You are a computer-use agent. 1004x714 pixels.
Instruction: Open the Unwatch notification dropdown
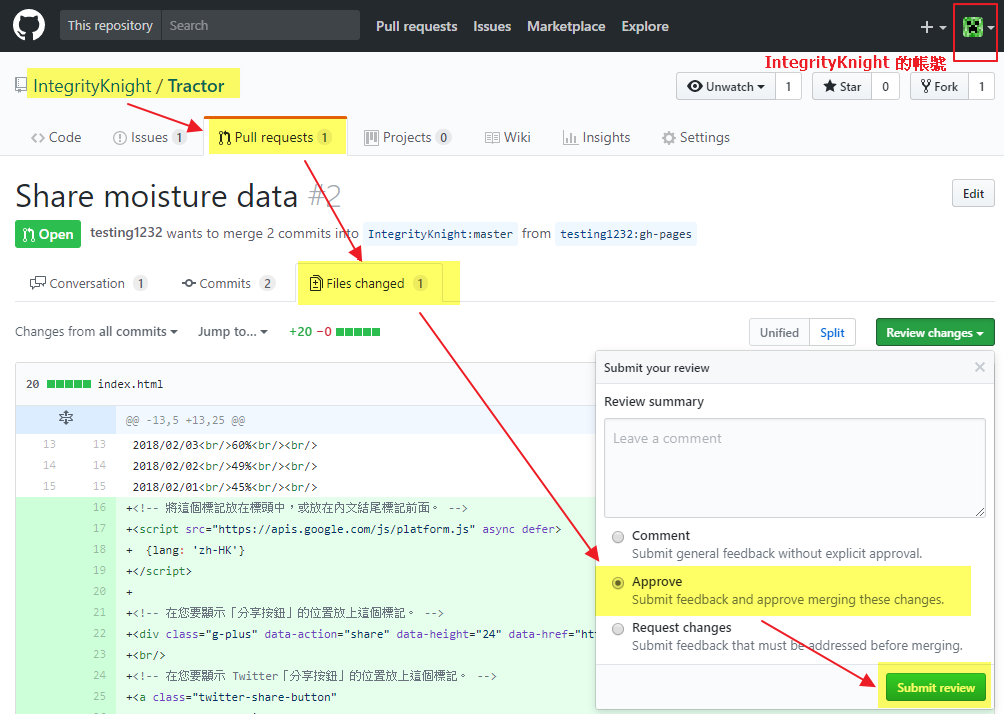[725, 86]
